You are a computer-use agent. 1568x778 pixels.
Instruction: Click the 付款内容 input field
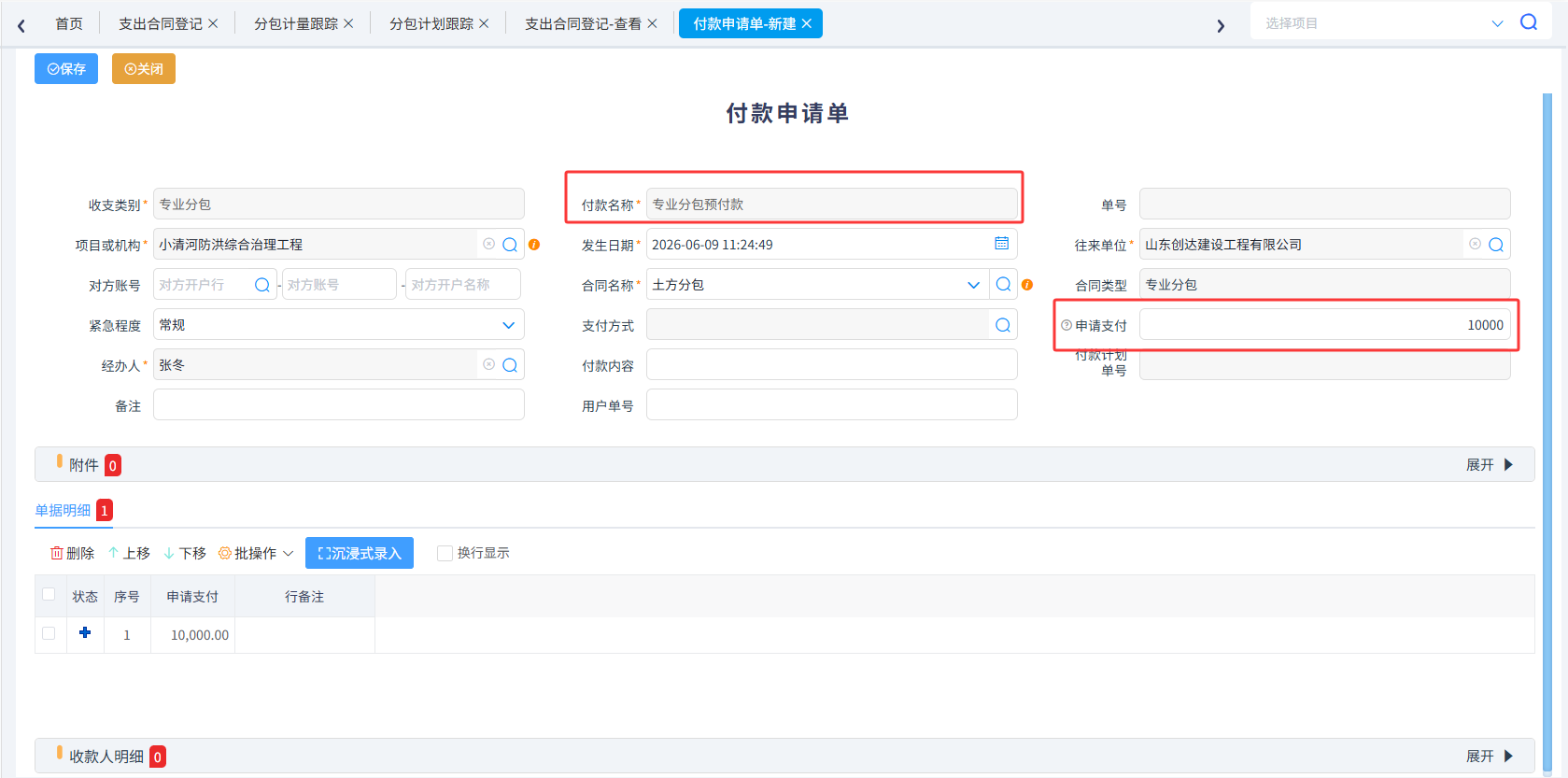coord(831,365)
